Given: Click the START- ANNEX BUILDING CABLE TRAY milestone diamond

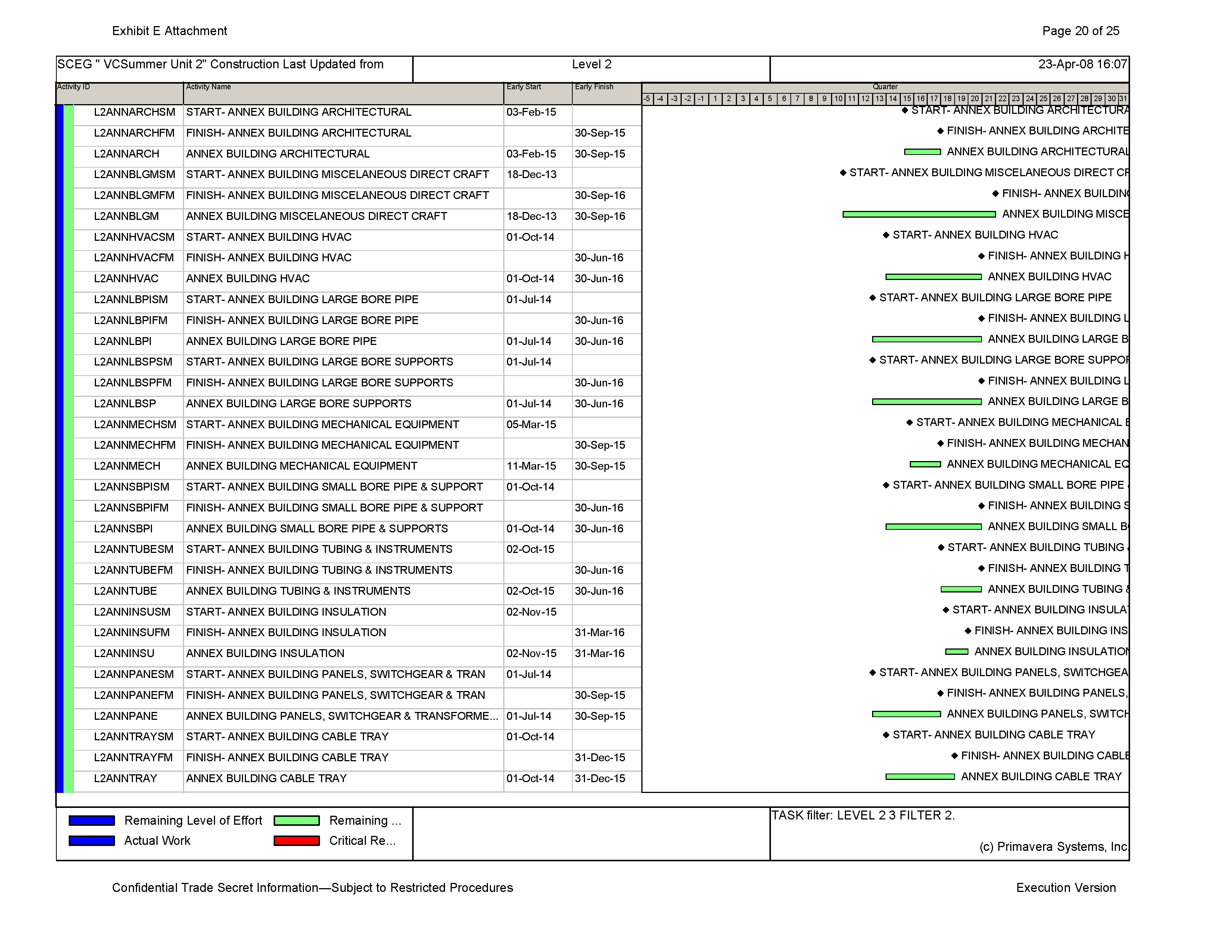Looking at the screenshot, I should (886, 735).
